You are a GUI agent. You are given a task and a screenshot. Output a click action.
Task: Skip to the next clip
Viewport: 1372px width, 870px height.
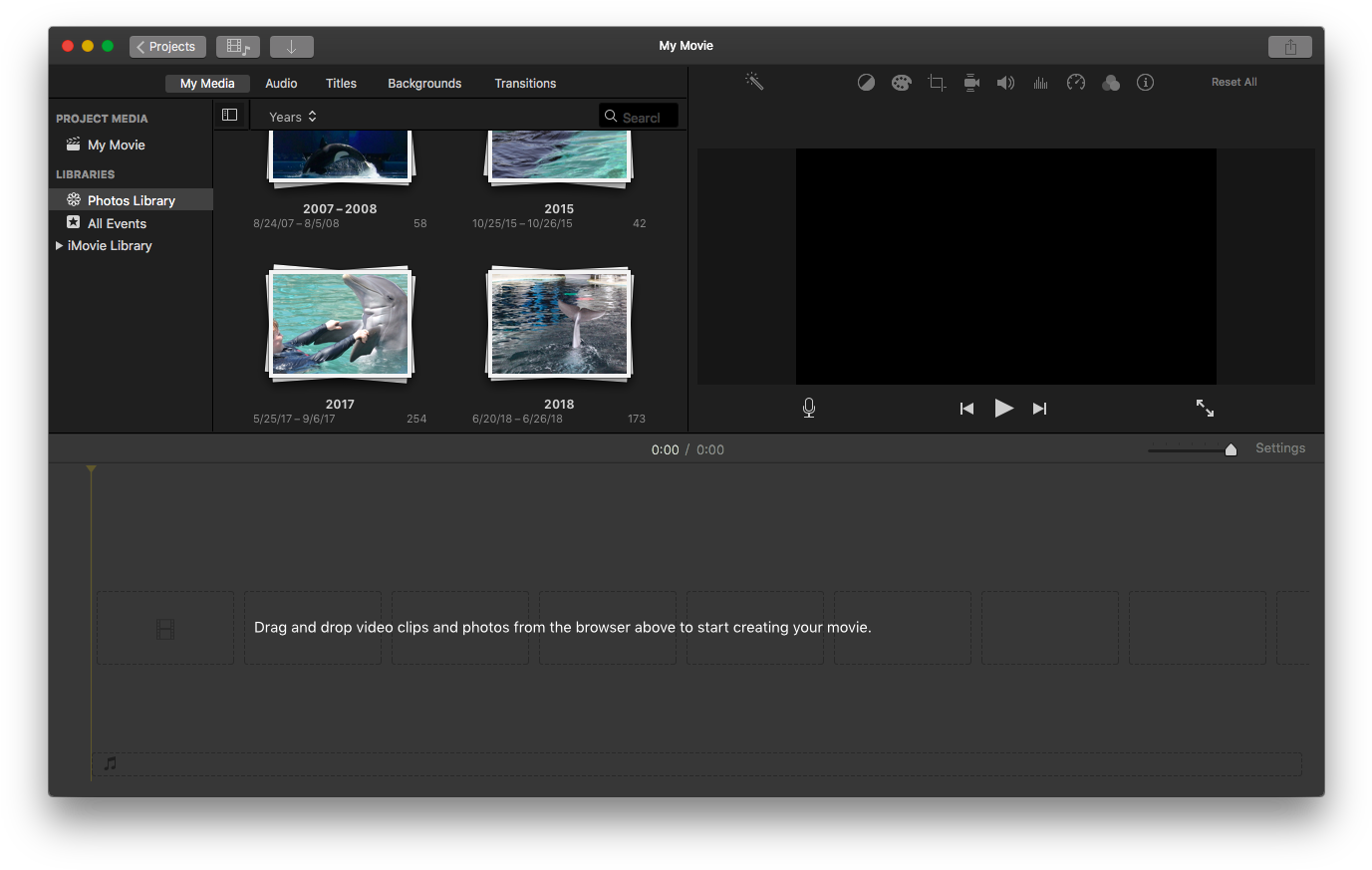(x=1039, y=409)
